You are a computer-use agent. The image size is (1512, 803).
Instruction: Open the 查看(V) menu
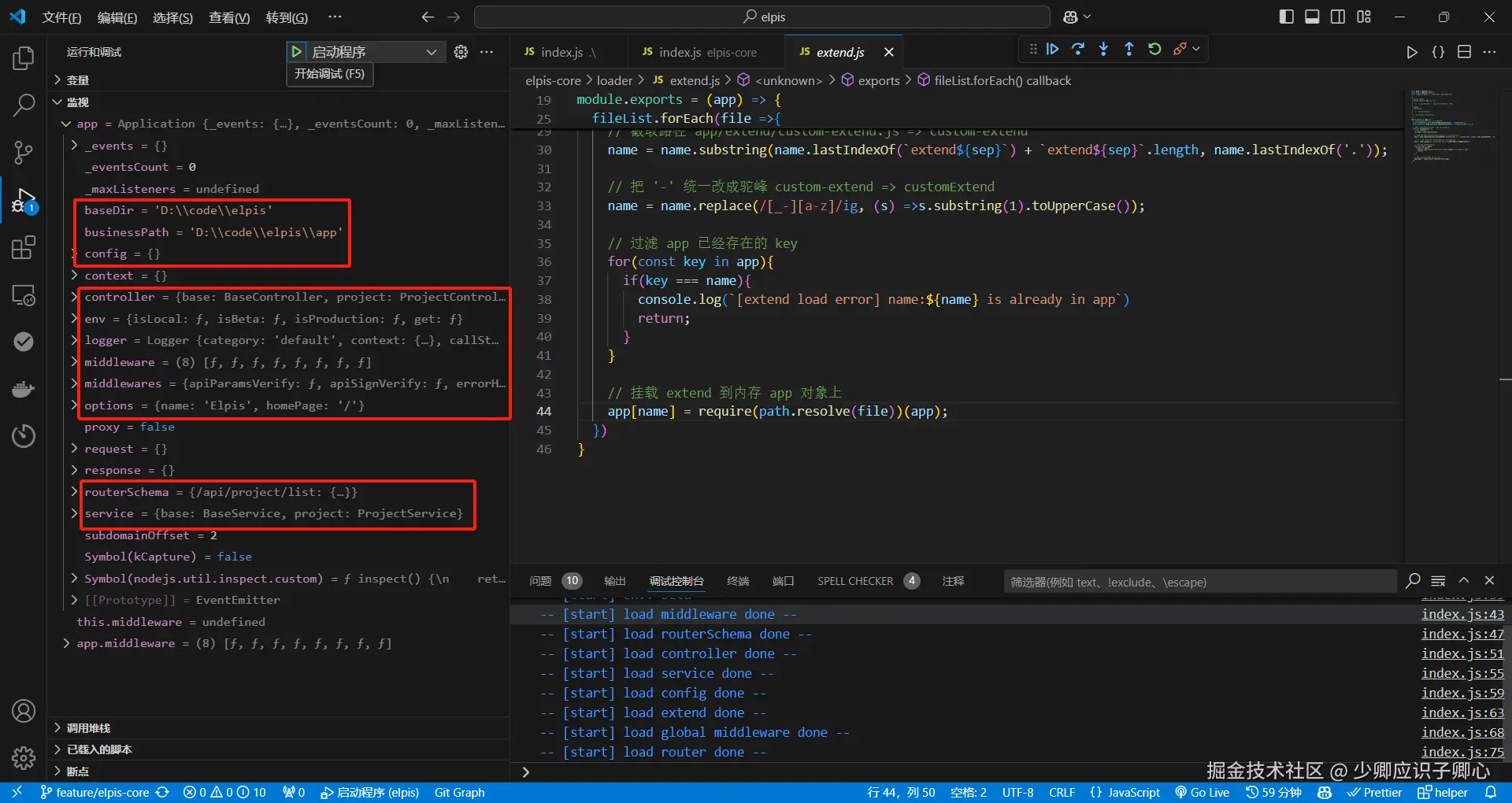[228, 17]
